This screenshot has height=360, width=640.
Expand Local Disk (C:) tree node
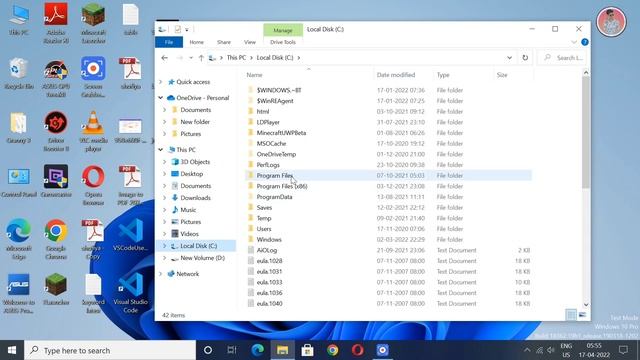[165, 246]
